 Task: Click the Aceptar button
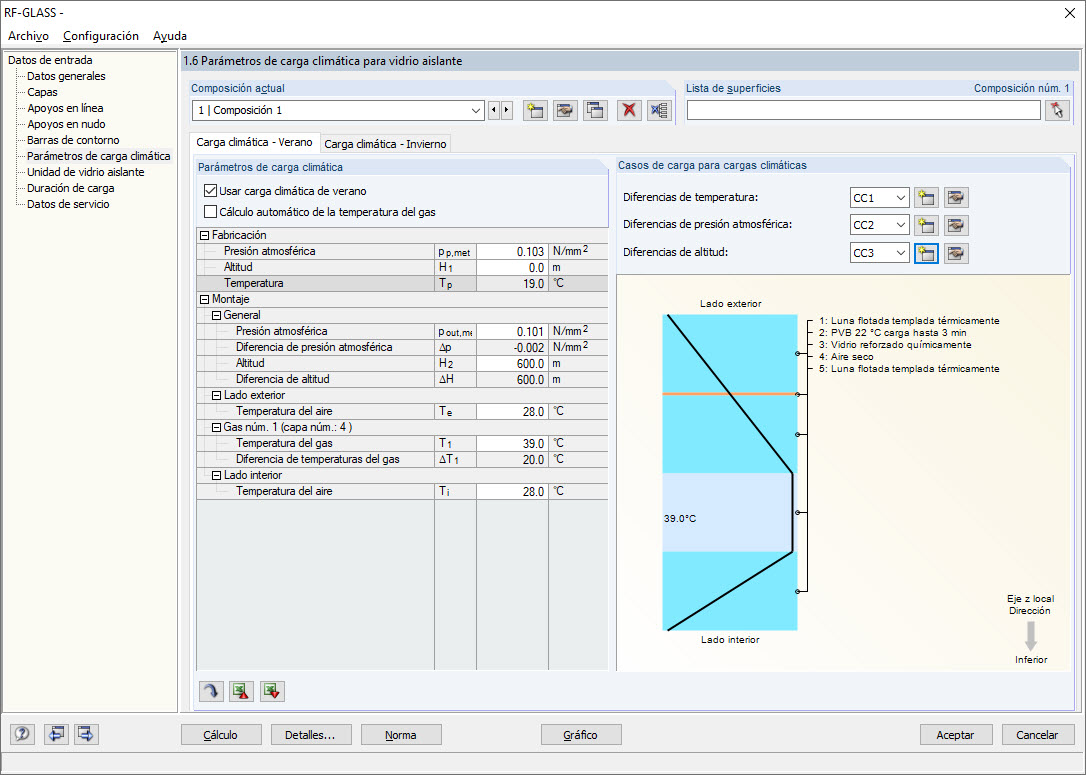pyautogui.click(x=955, y=735)
